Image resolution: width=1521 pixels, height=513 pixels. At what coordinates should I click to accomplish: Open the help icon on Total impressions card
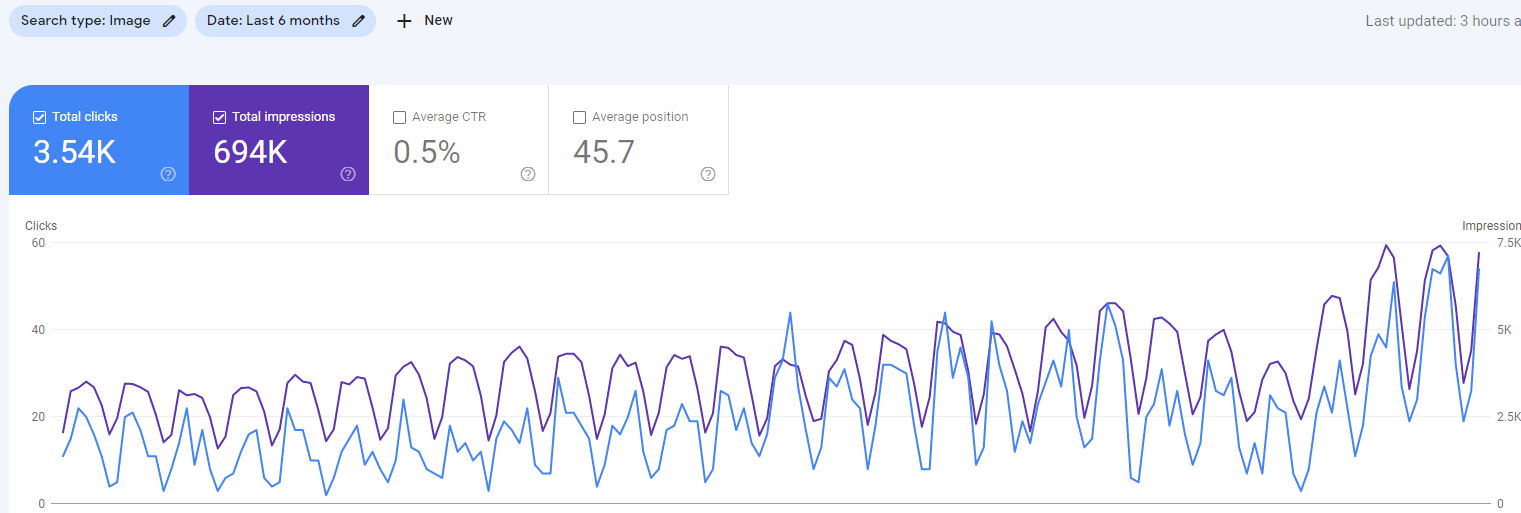coord(348,174)
